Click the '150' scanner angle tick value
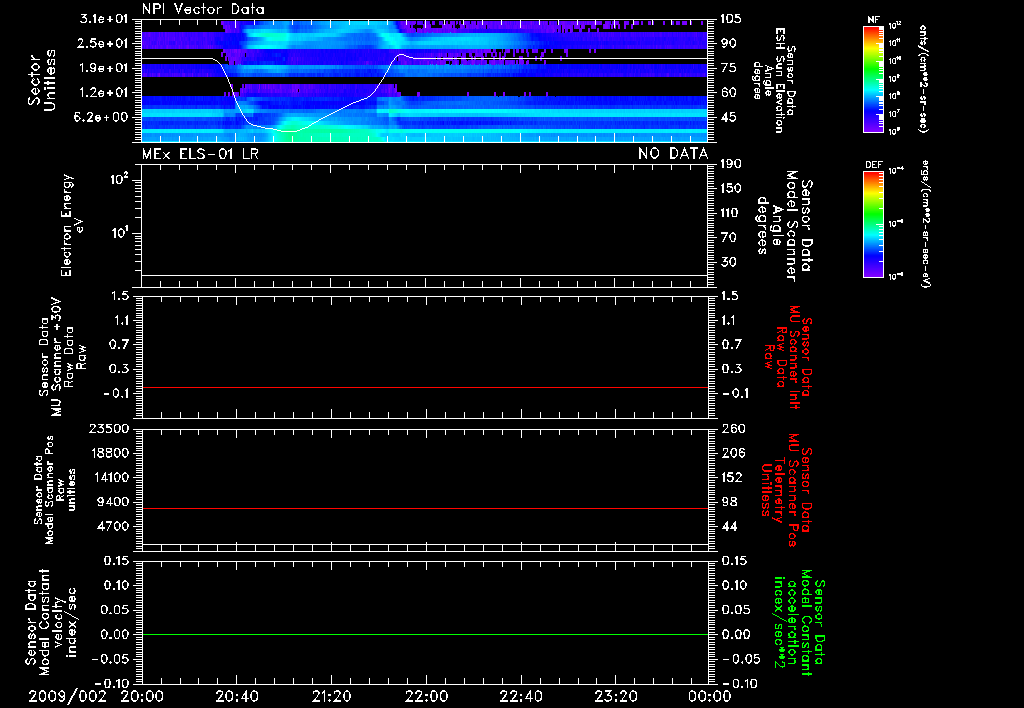This screenshot has height=708, width=1024. (x=731, y=189)
